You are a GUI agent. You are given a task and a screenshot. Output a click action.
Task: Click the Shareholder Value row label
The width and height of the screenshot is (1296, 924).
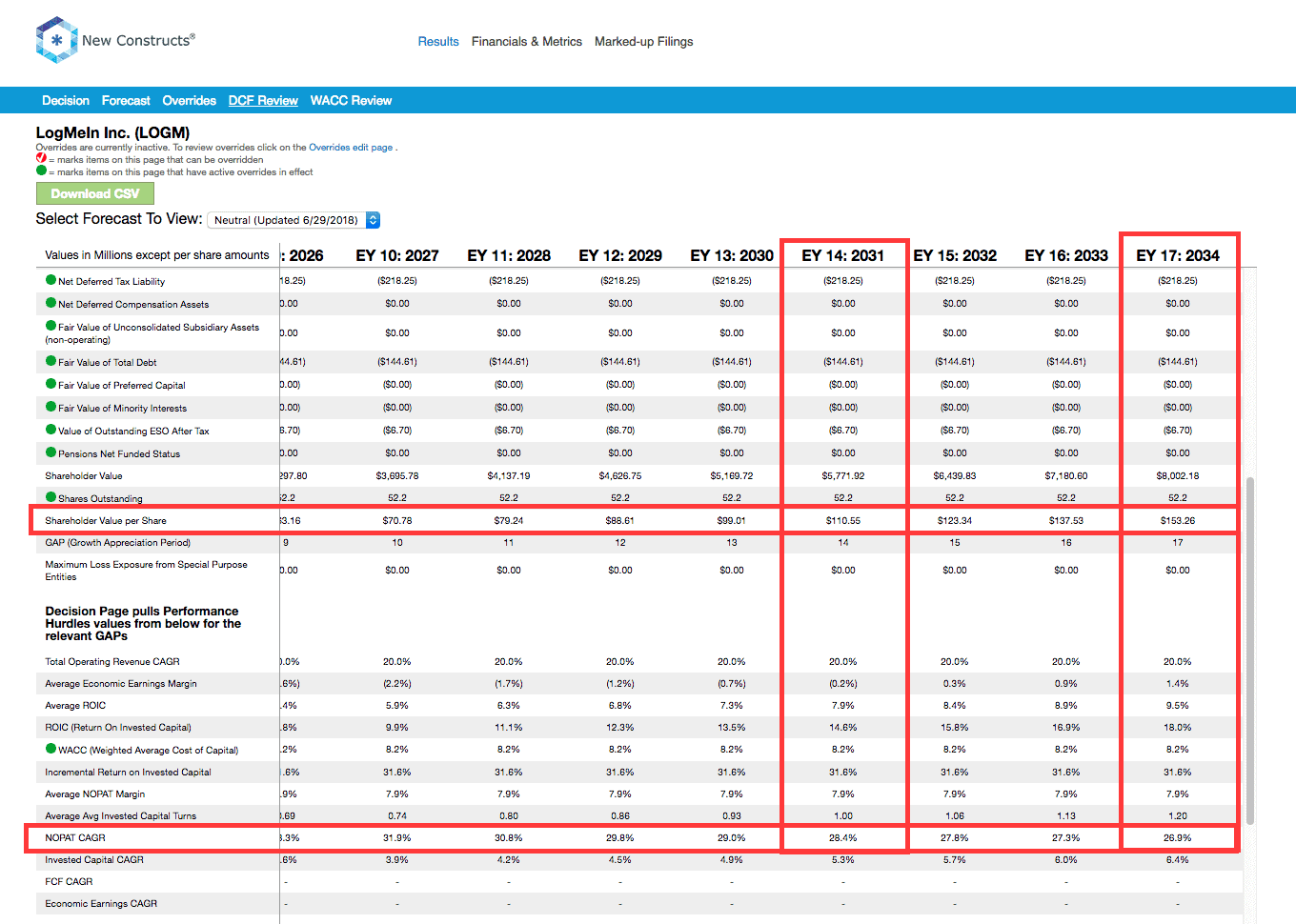tap(84, 476)
